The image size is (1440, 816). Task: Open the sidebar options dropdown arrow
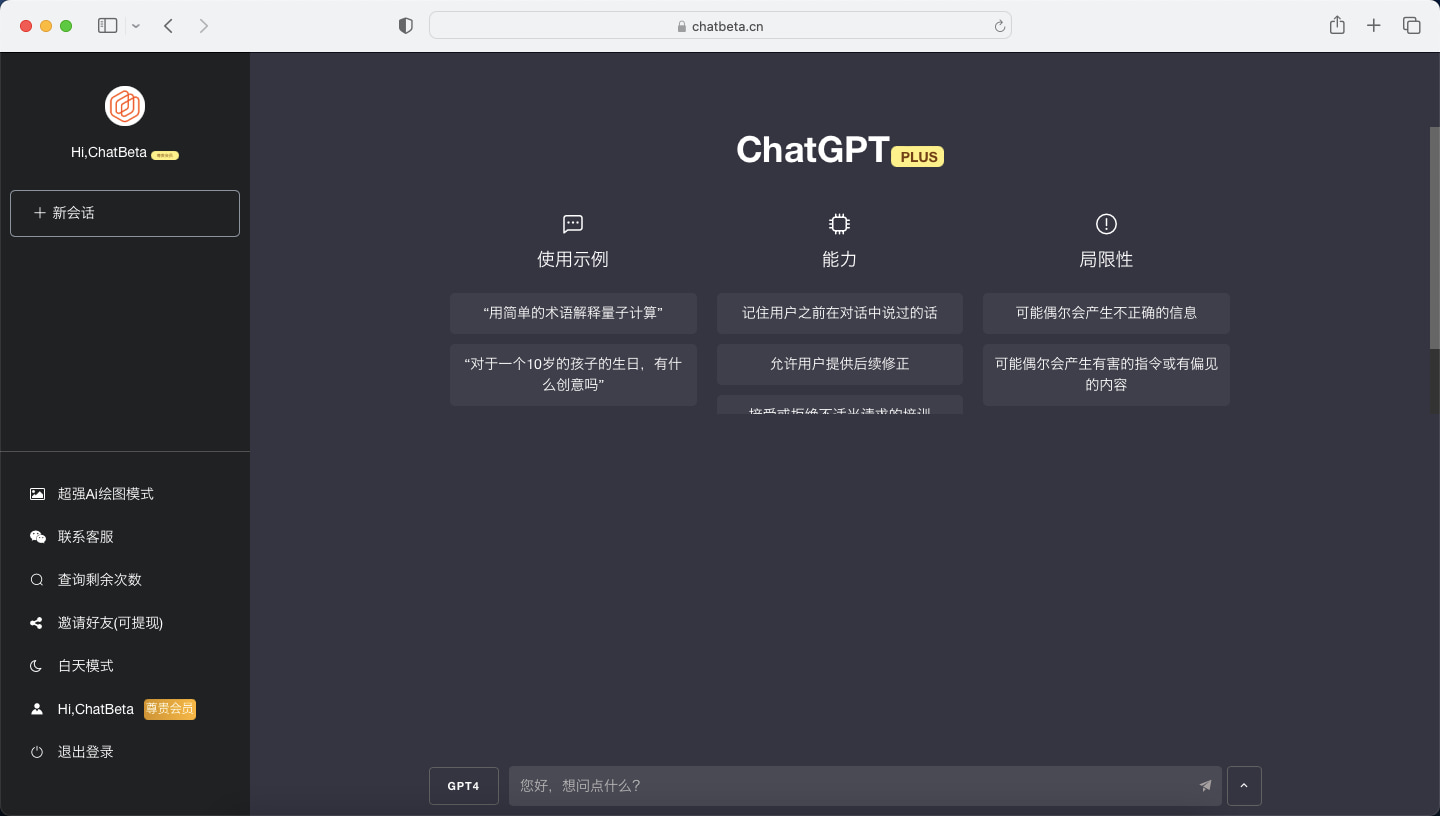[x=136, y=25]
